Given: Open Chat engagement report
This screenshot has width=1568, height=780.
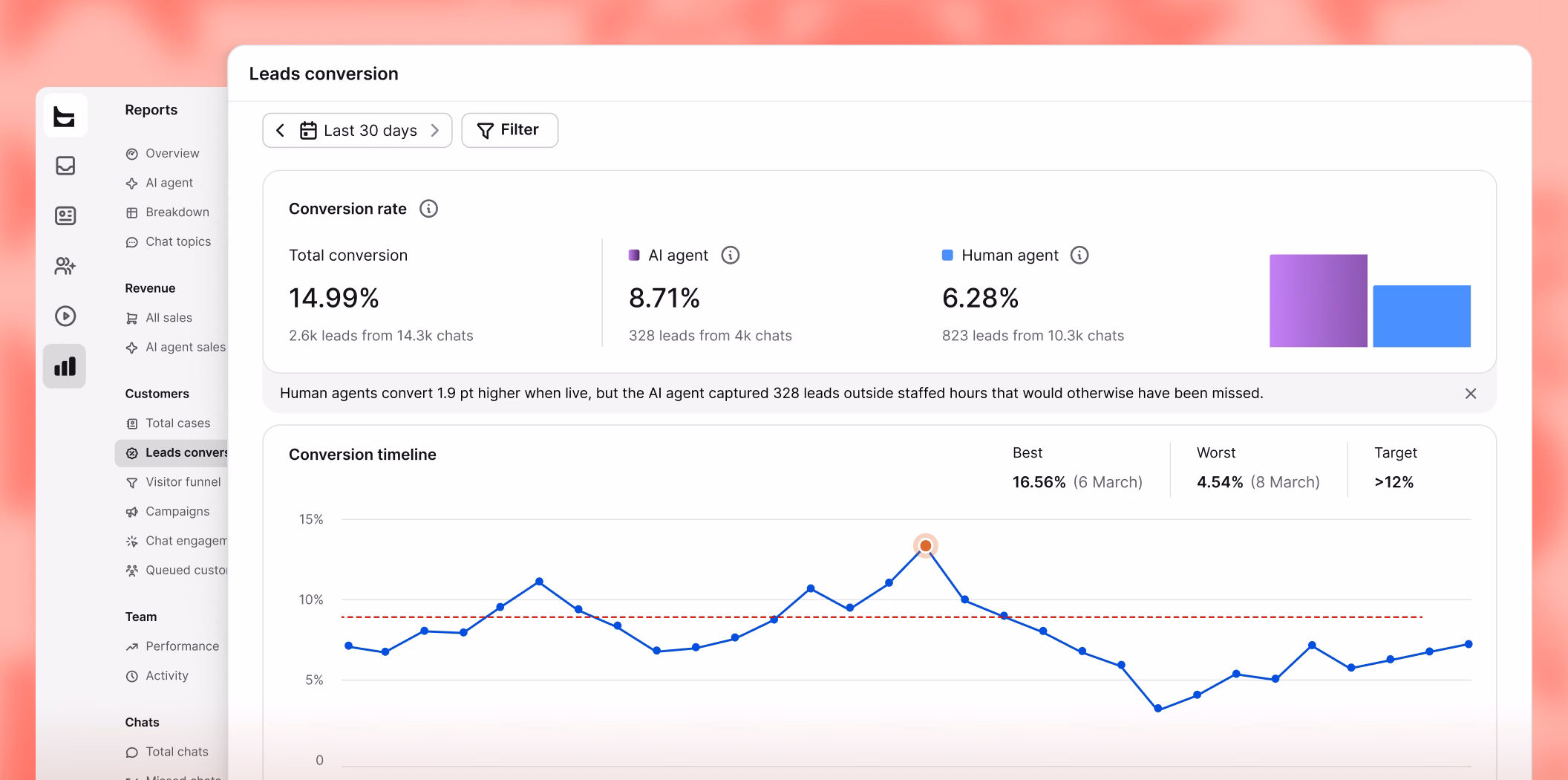Looking at the screenshot, I should click(177, 542).
